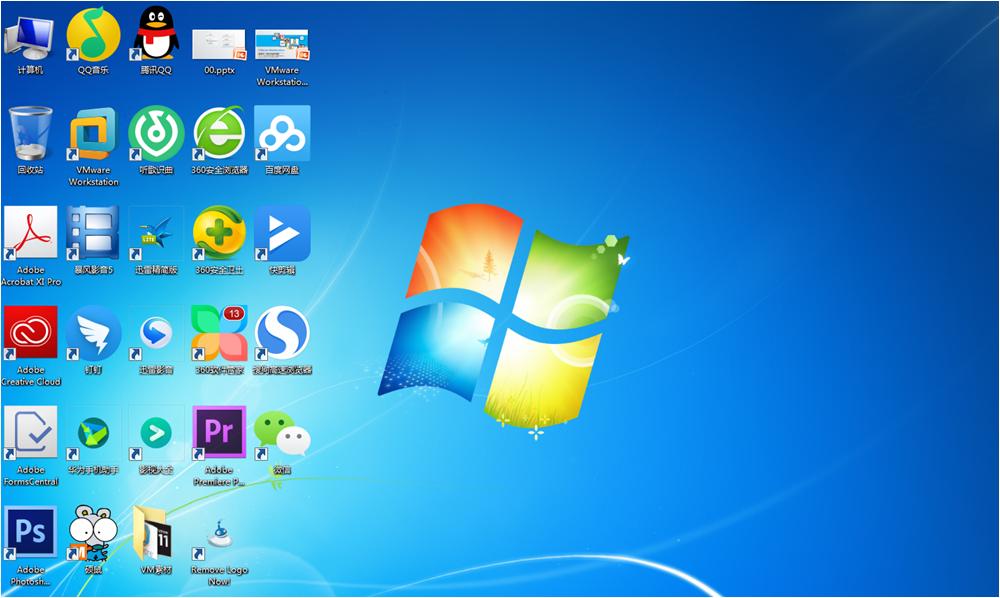Select the Adobe Photoshop shortcut
This screenshot has height=598, width=1000.
click(x=30, y=533)
